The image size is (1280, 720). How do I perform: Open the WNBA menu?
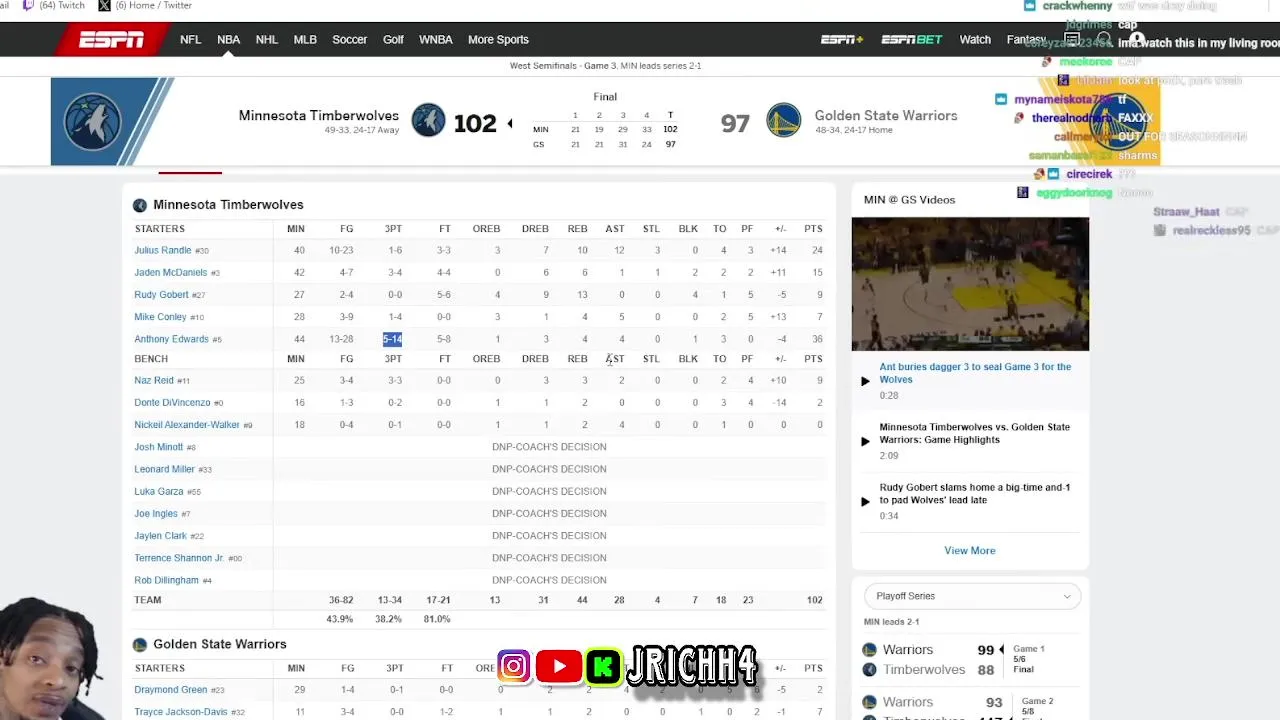tap(436, 40)
